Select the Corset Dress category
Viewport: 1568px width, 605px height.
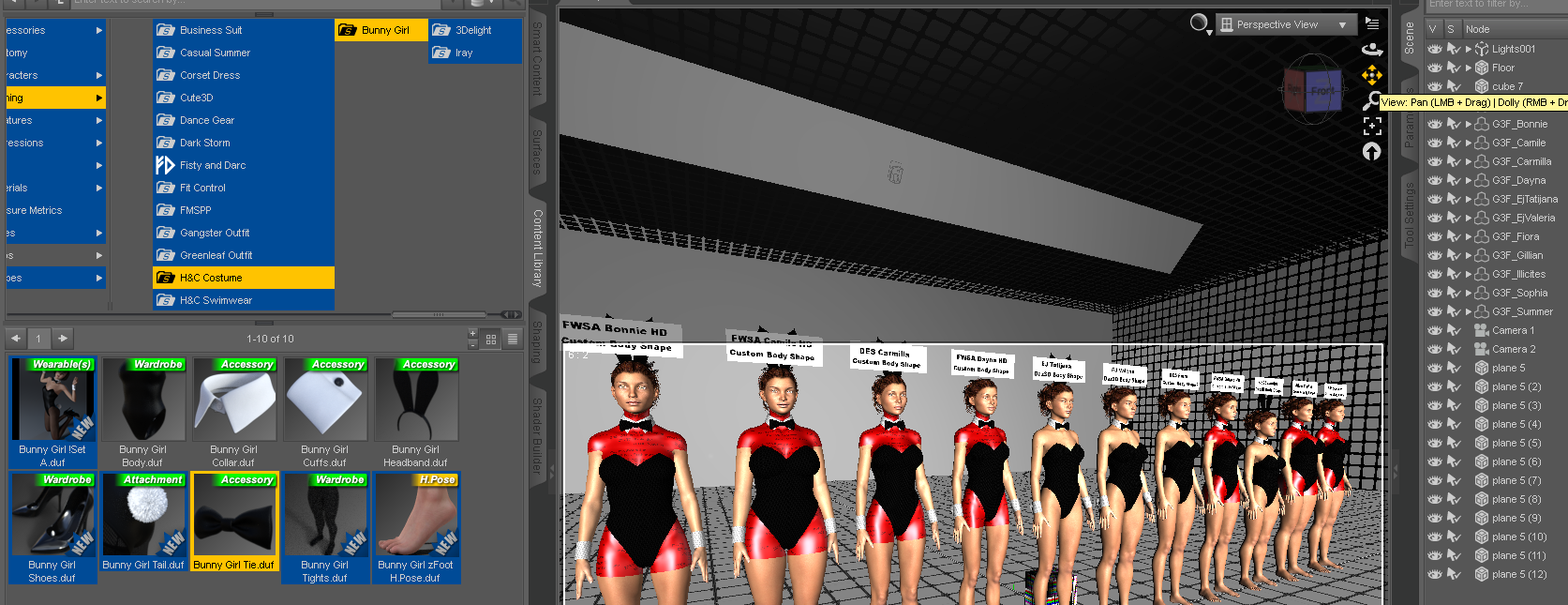point(244,75)
